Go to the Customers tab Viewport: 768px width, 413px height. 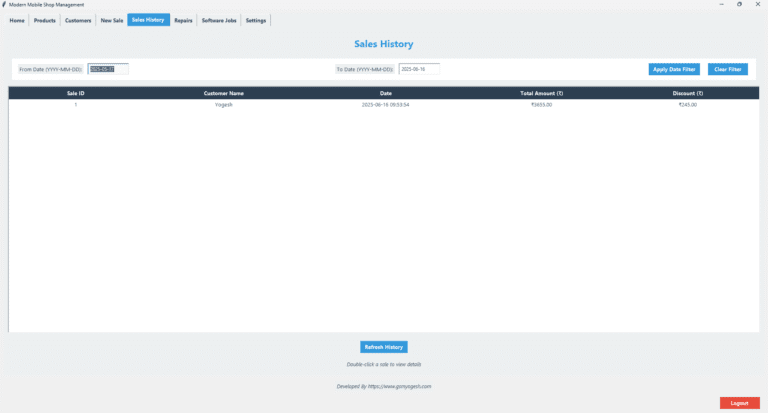[x=78, y=20]
